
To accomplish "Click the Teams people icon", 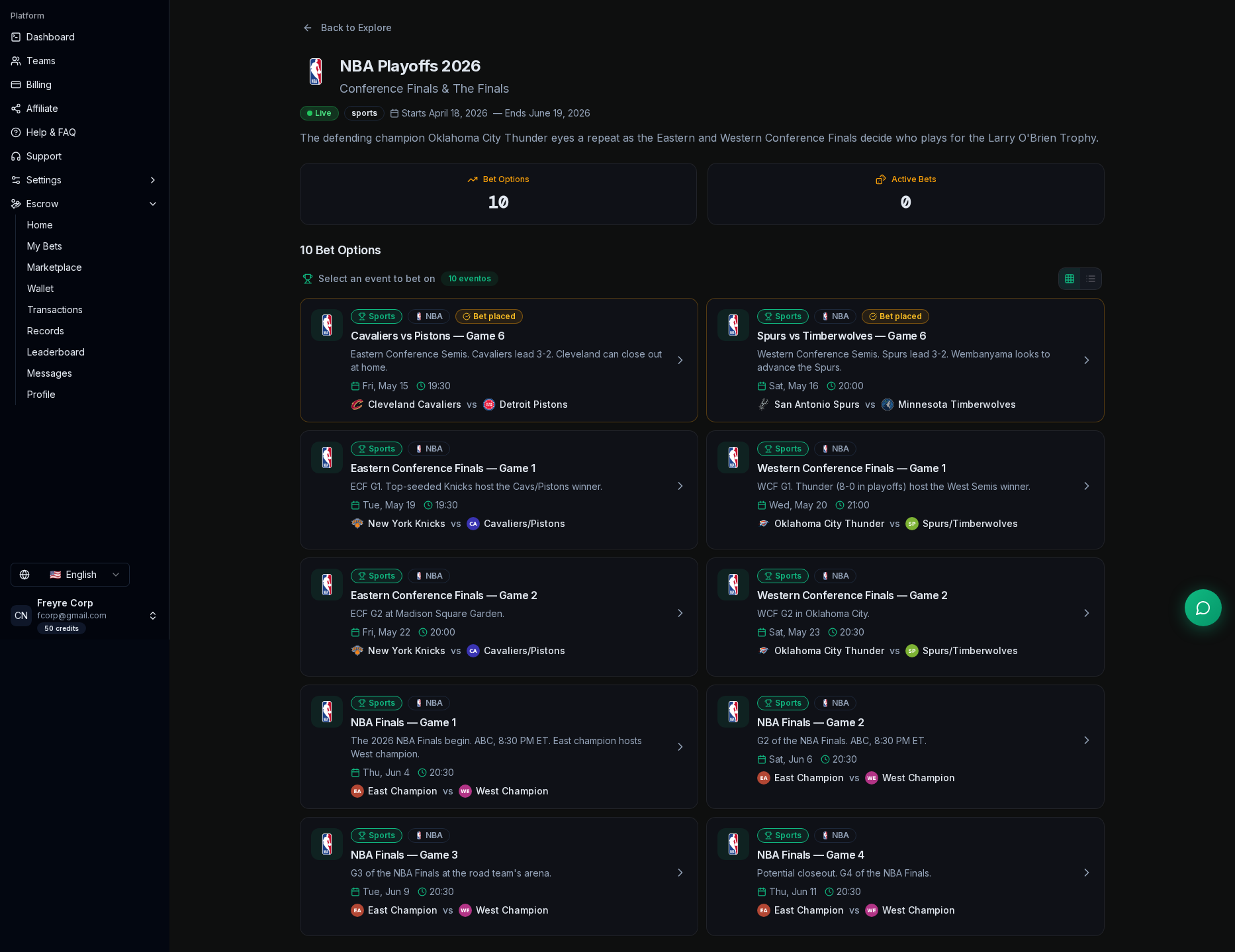I will point(16,61).
